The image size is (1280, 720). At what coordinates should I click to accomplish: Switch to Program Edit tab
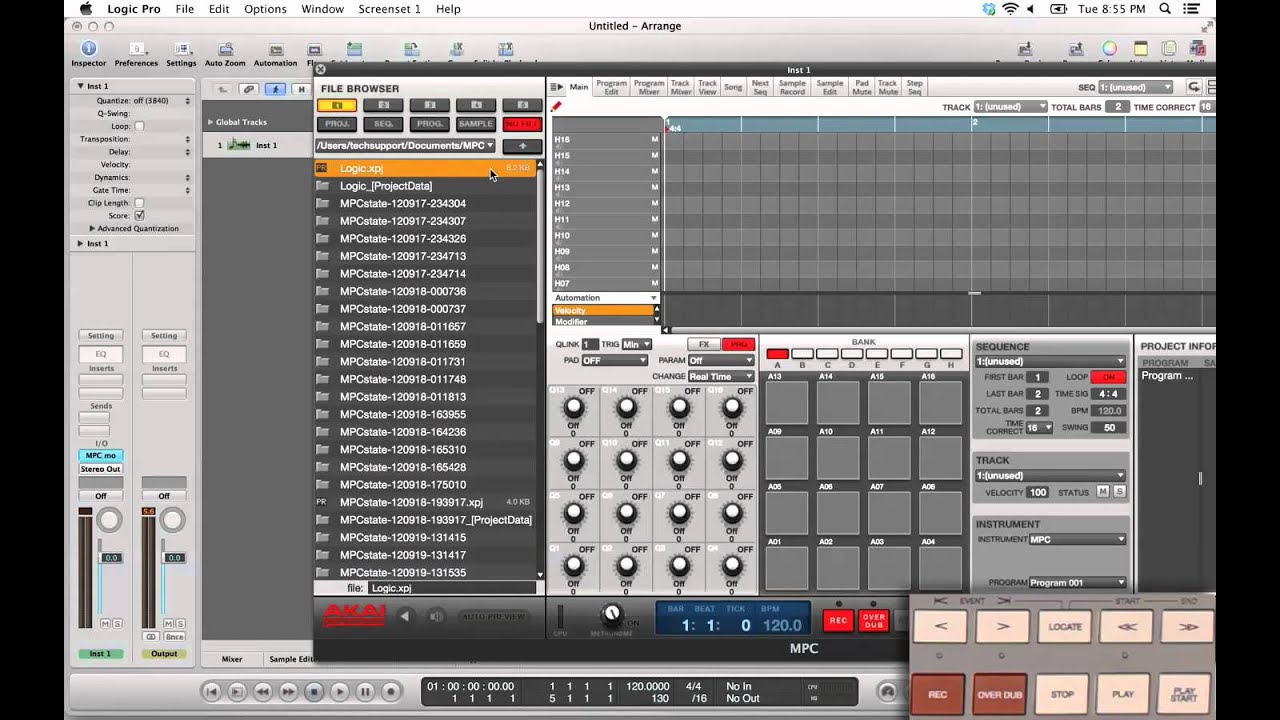611,87
